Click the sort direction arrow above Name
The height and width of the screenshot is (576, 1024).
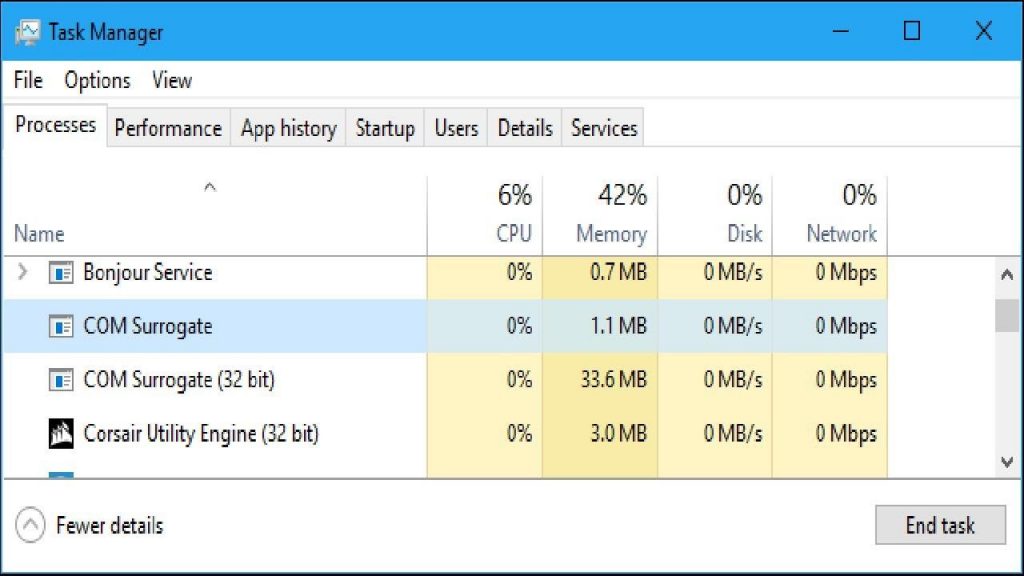coord(209,187)
